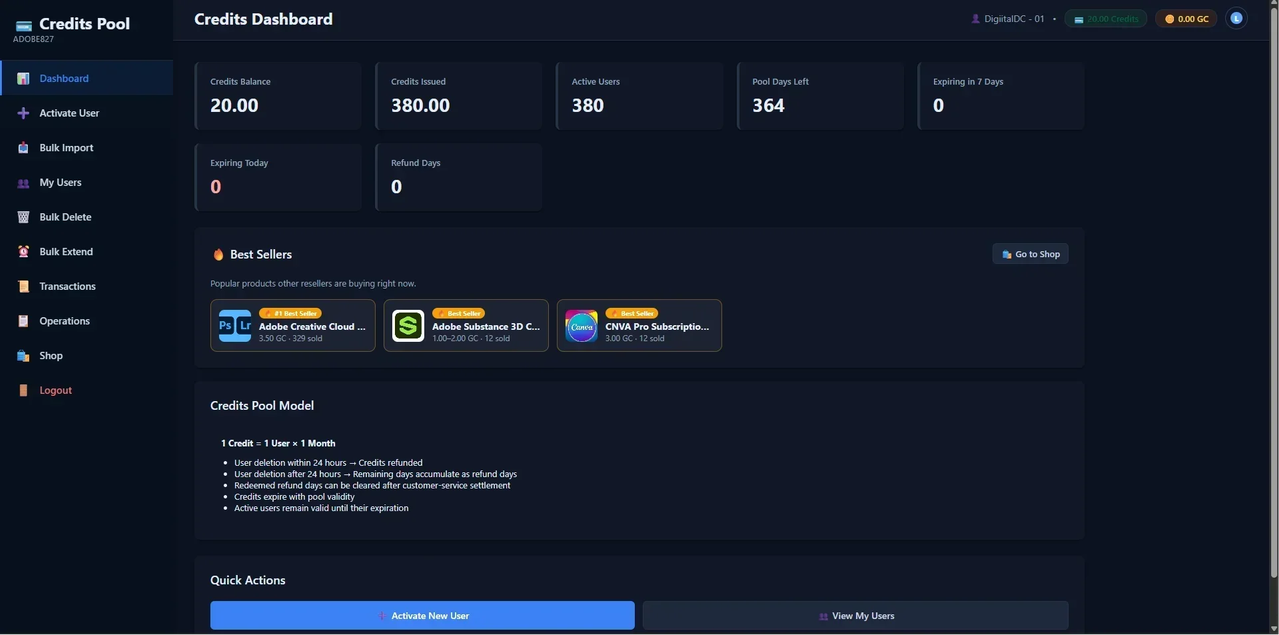Click the Activate User plus icon
This screenshot has width=1279, height=635.
pyautogui.click(x=23, y=113)
